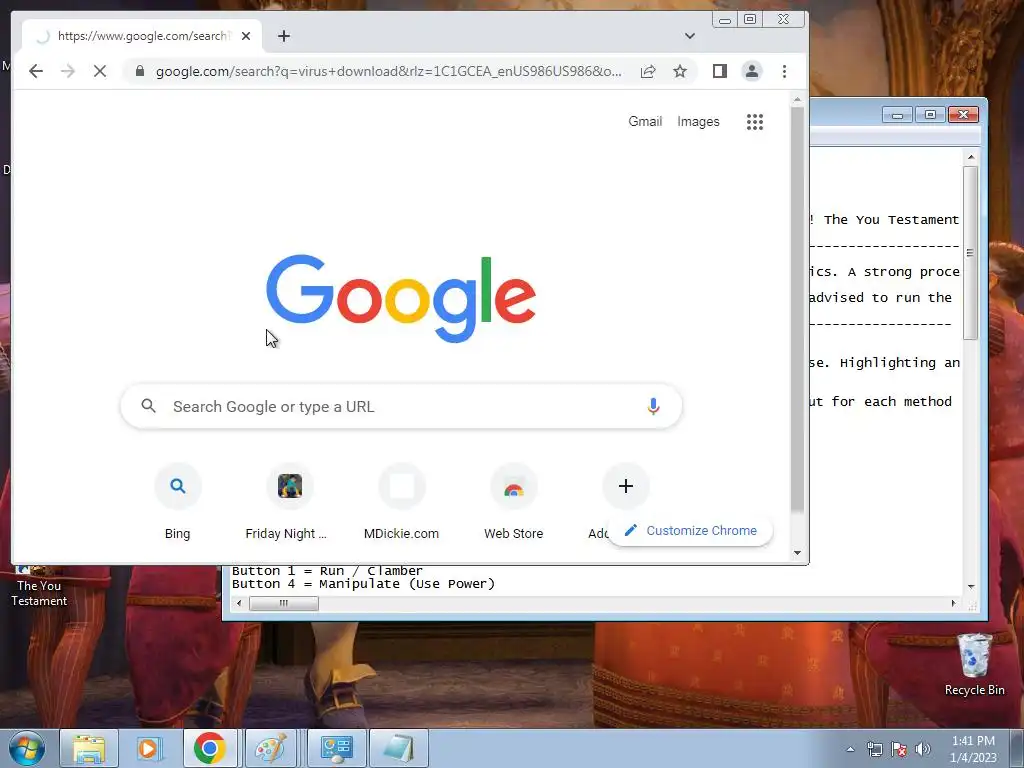Click the Chrome page scrollbar down arrow
1024x768 pixels.
797,553
